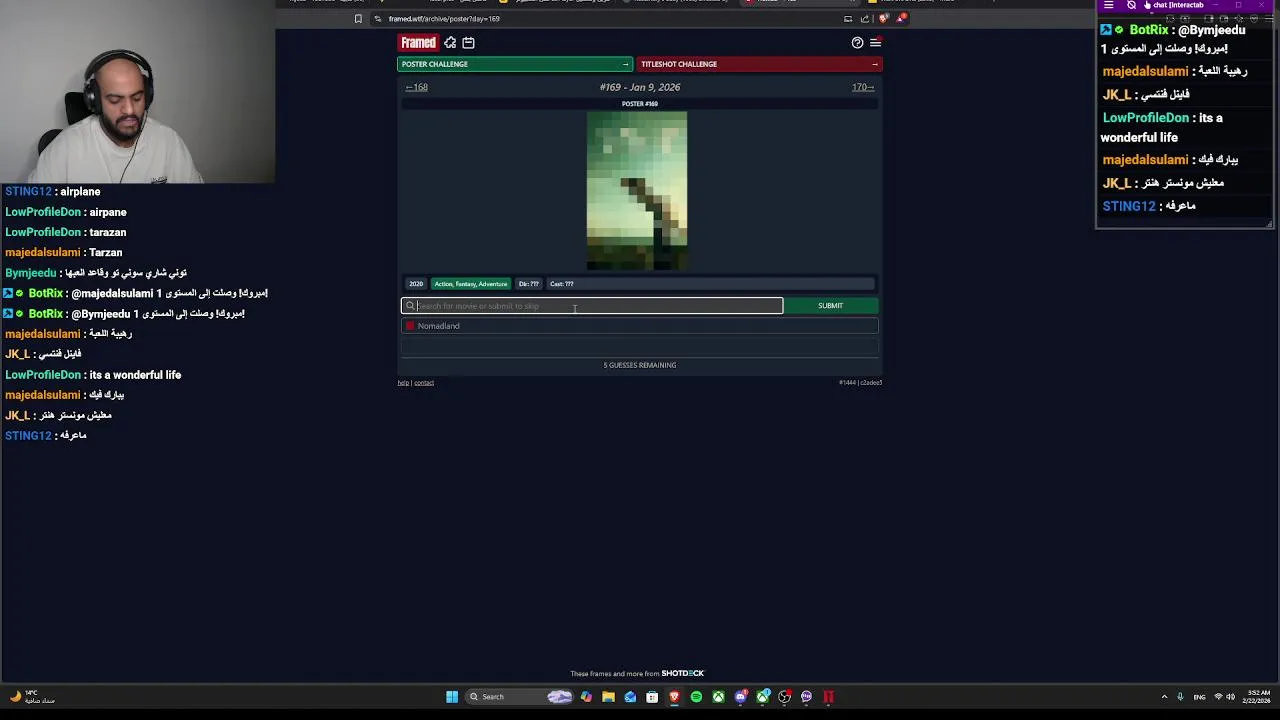The image size is (1280, 720).
Task: Open File Explorer from the taskbar
Action: pyautogui.click(x=608, y=697)
